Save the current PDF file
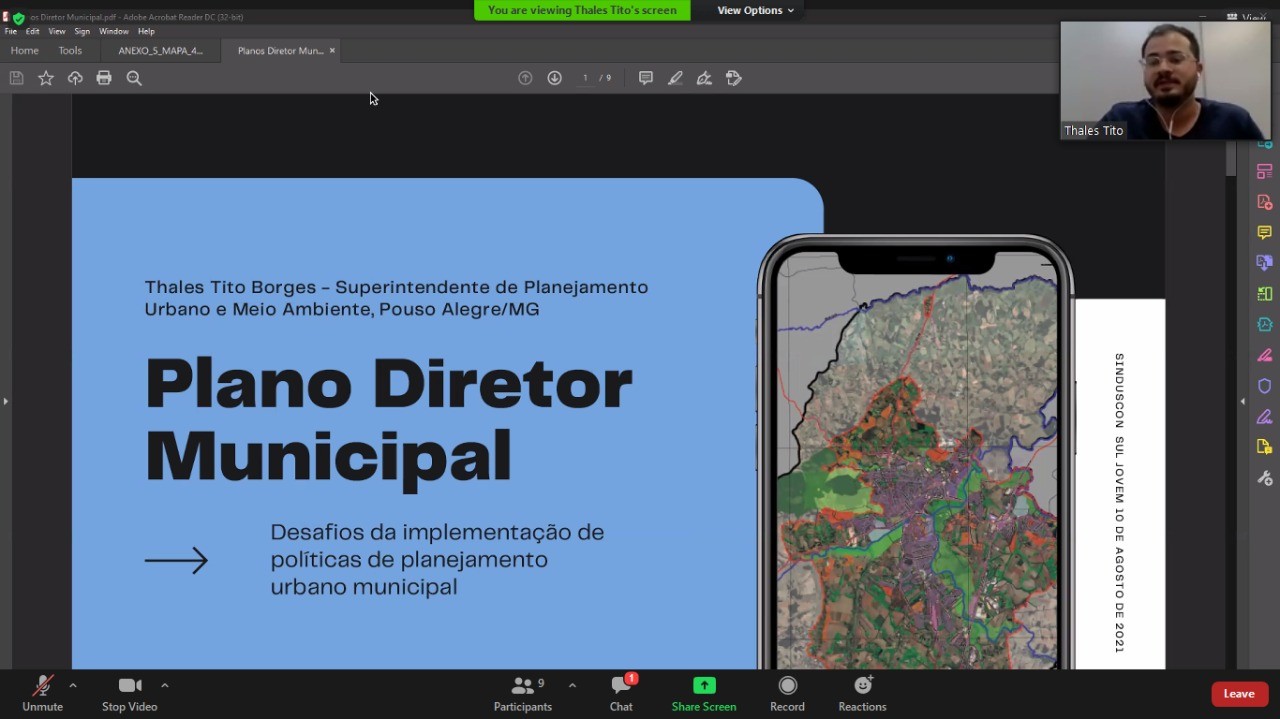Screen dimensions: 1280x719 (x=16, y=77)
